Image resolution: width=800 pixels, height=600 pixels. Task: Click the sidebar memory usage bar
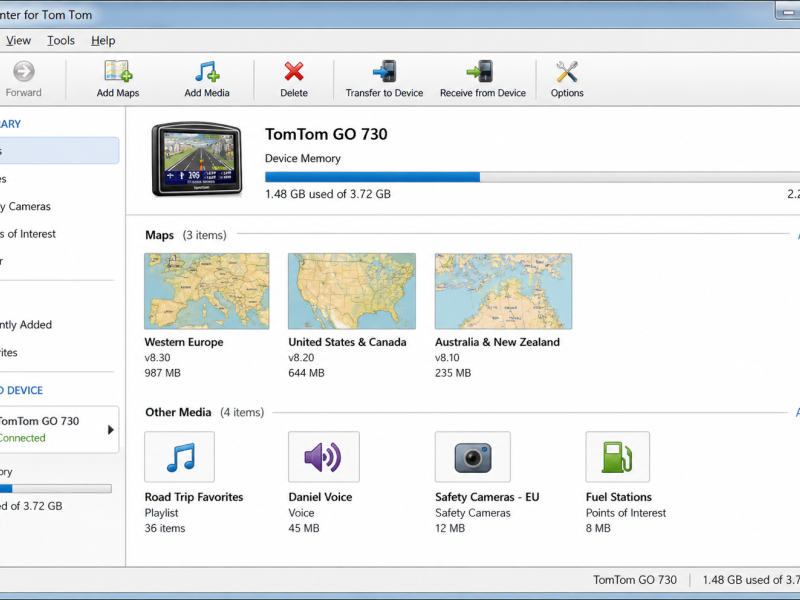point(56,489)
